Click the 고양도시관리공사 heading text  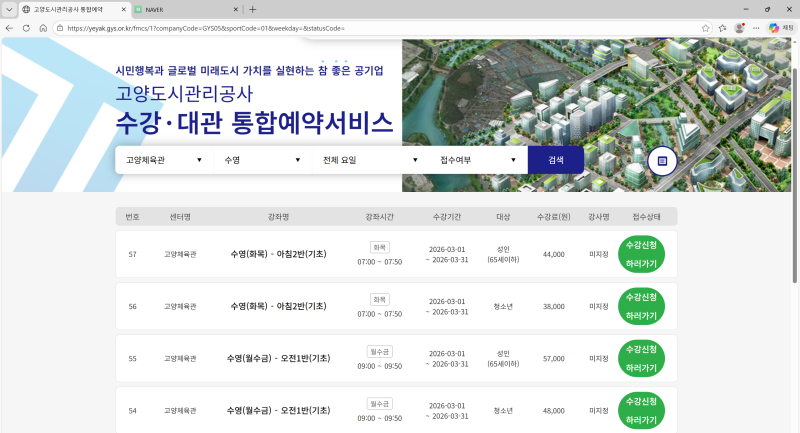184,93
